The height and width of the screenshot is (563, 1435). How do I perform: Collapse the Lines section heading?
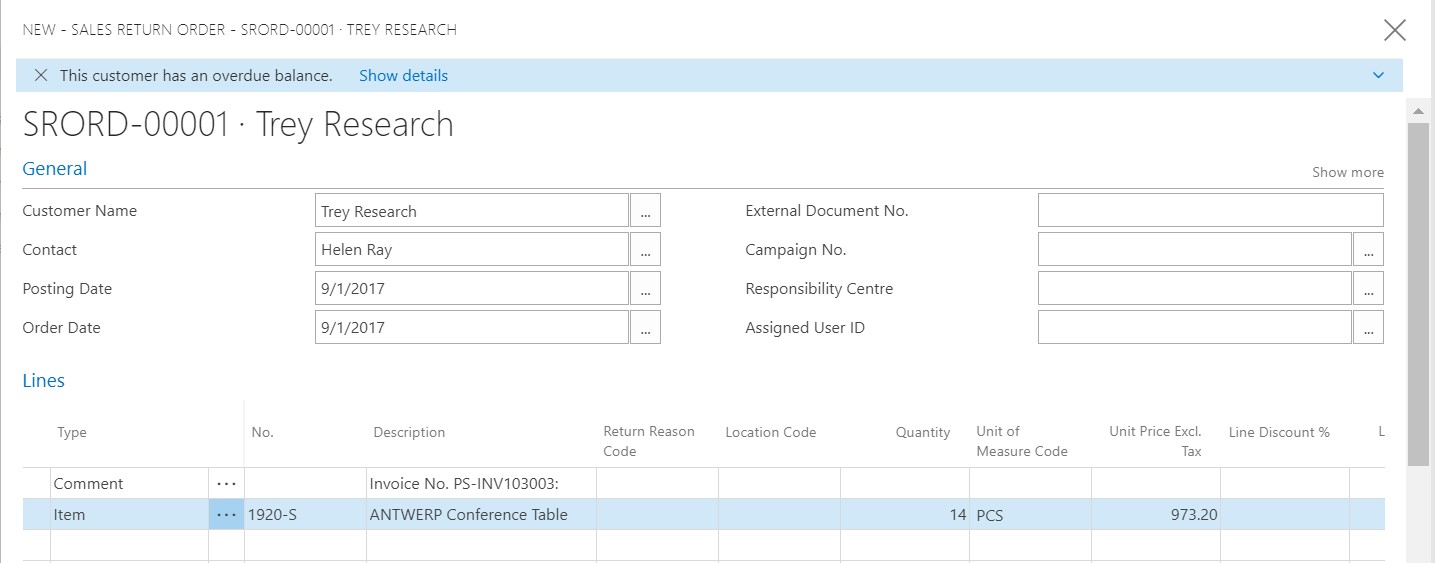coord(44,380)
